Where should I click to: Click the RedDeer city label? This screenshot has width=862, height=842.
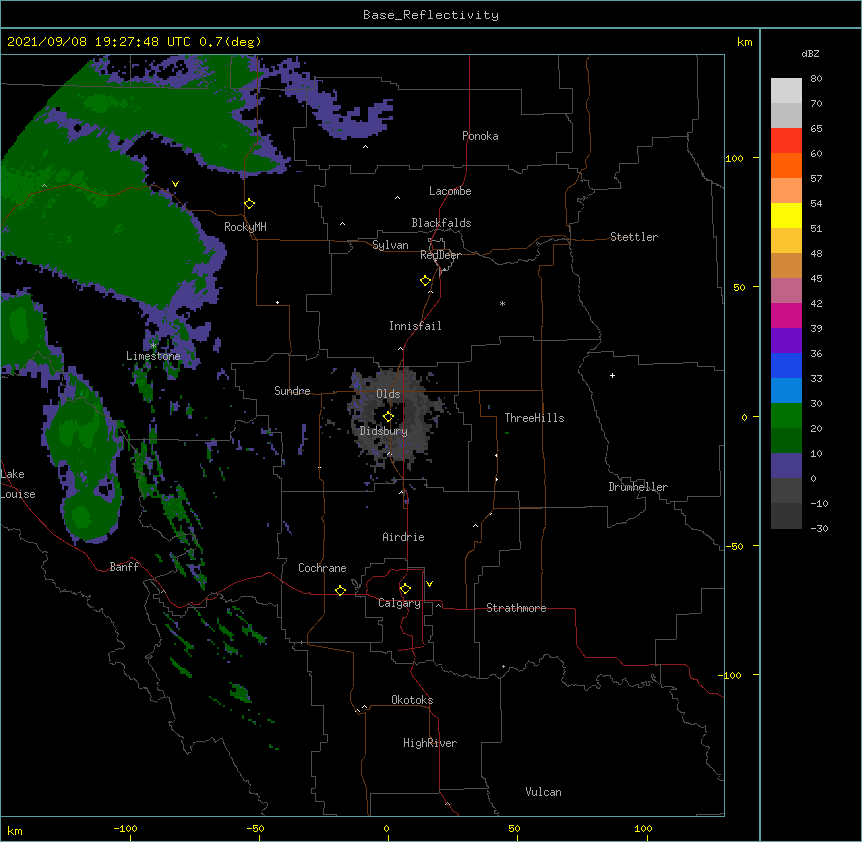click(x=440, y=255)
